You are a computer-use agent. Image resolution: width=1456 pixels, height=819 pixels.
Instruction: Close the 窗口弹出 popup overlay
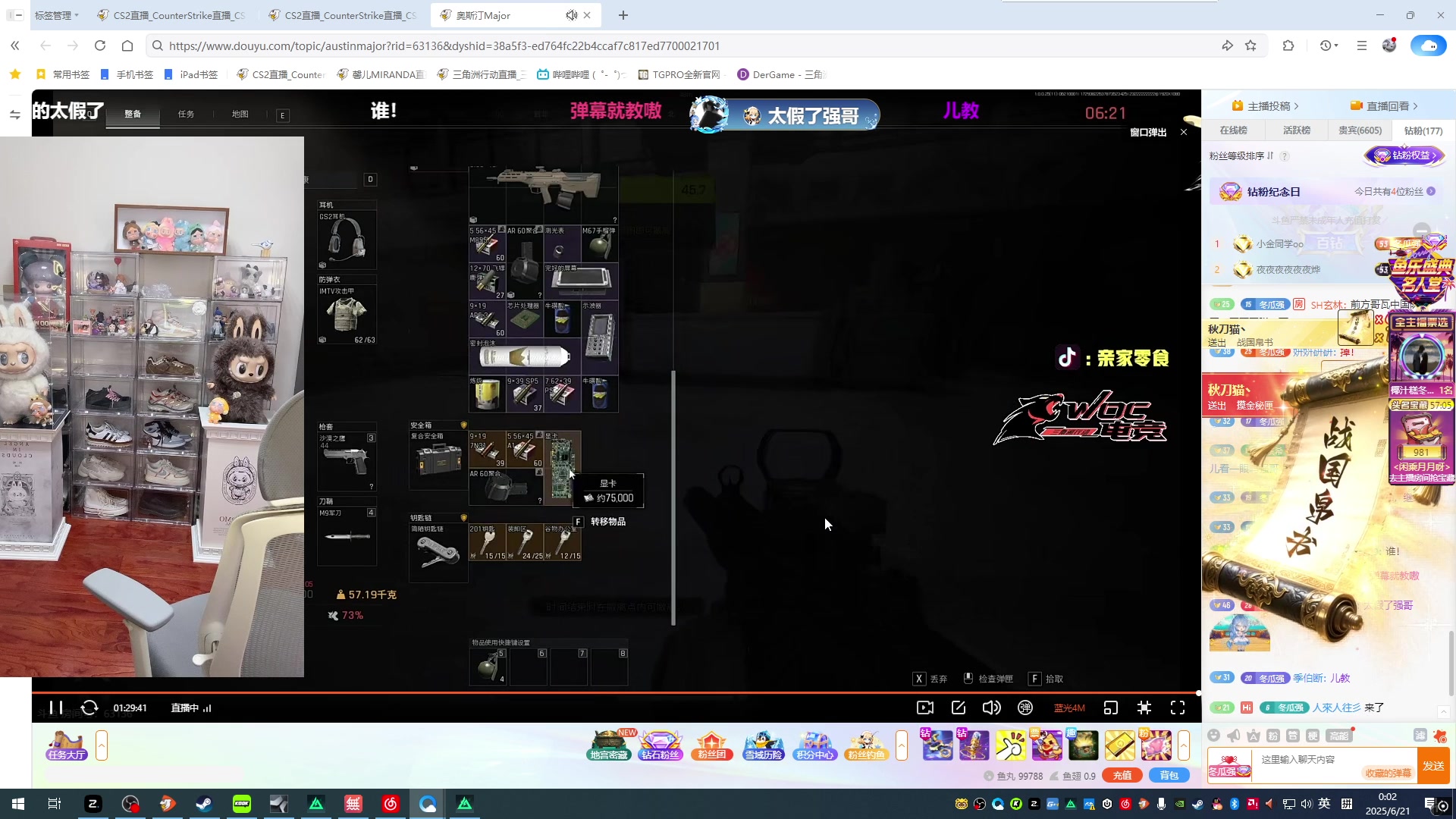point(1184,132)
